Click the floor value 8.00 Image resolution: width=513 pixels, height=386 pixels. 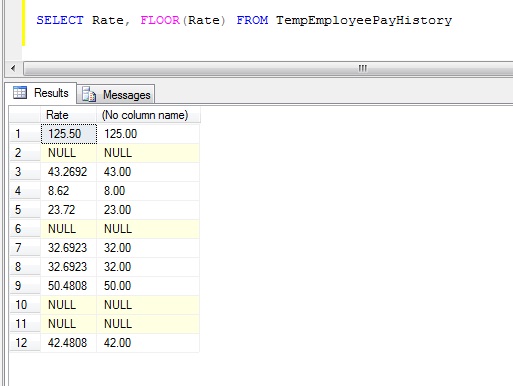coord(148,191)
